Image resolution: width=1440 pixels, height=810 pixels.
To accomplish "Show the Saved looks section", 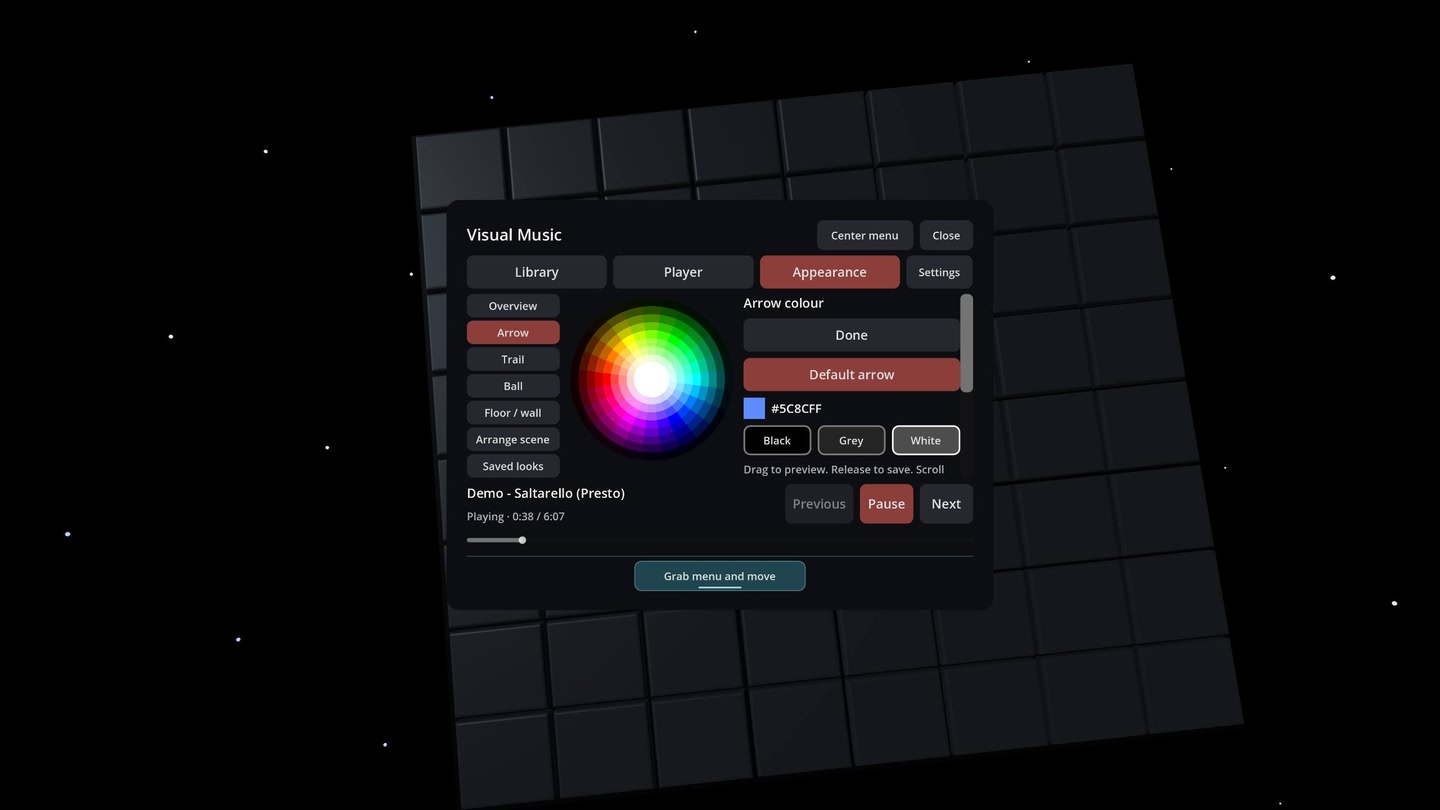I will tap(513, 466).
